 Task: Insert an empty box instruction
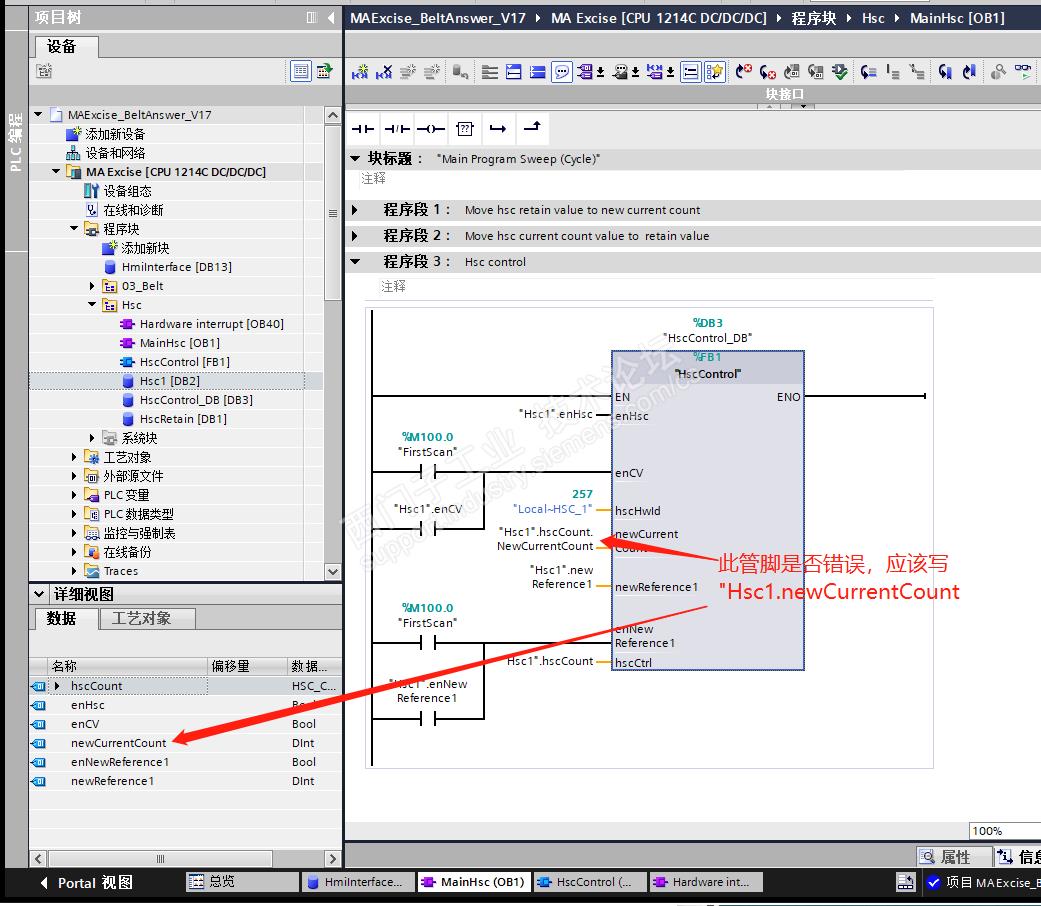pyautogui.click(x=465, y=129)
